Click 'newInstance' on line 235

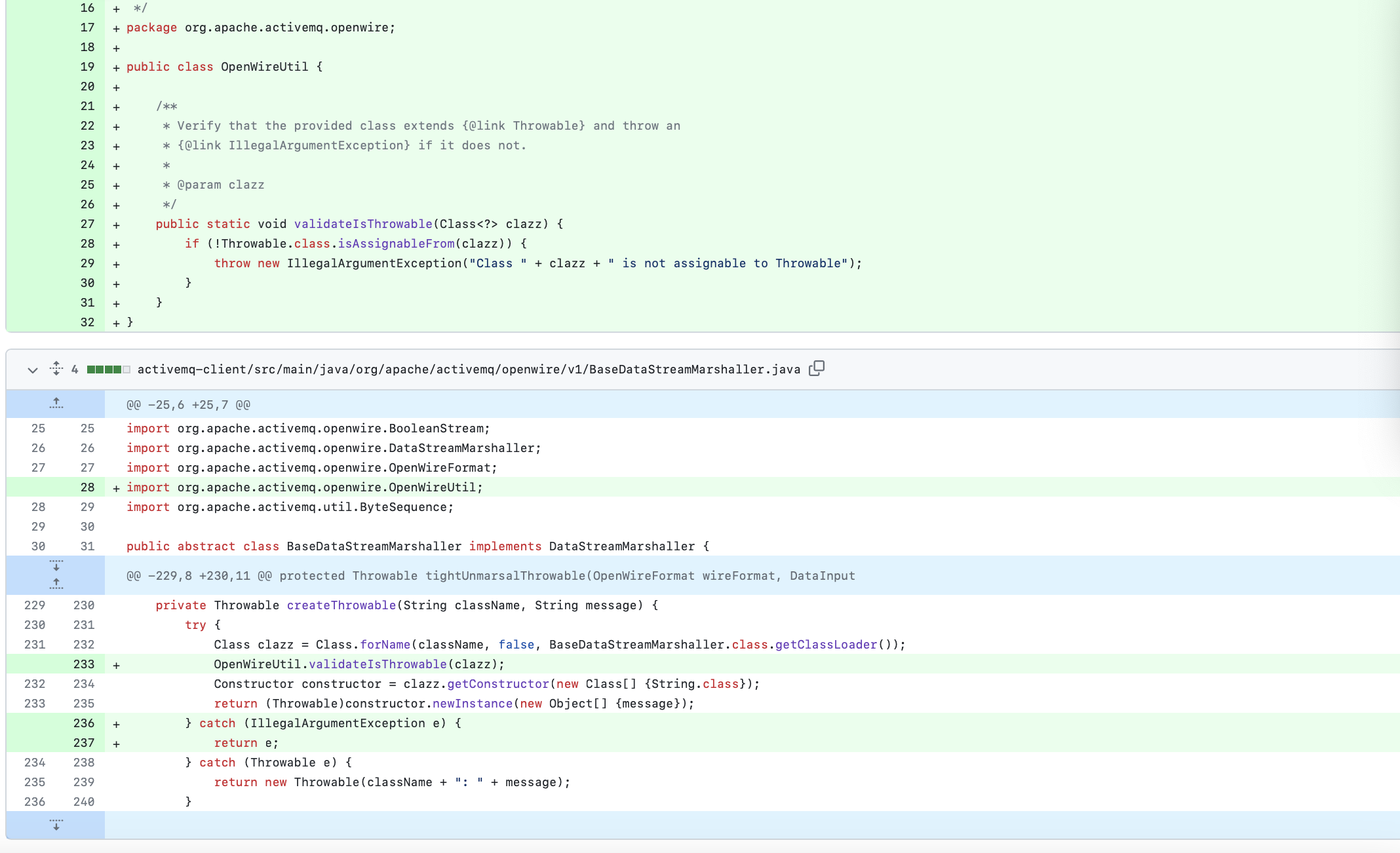(x=473, y=704)
